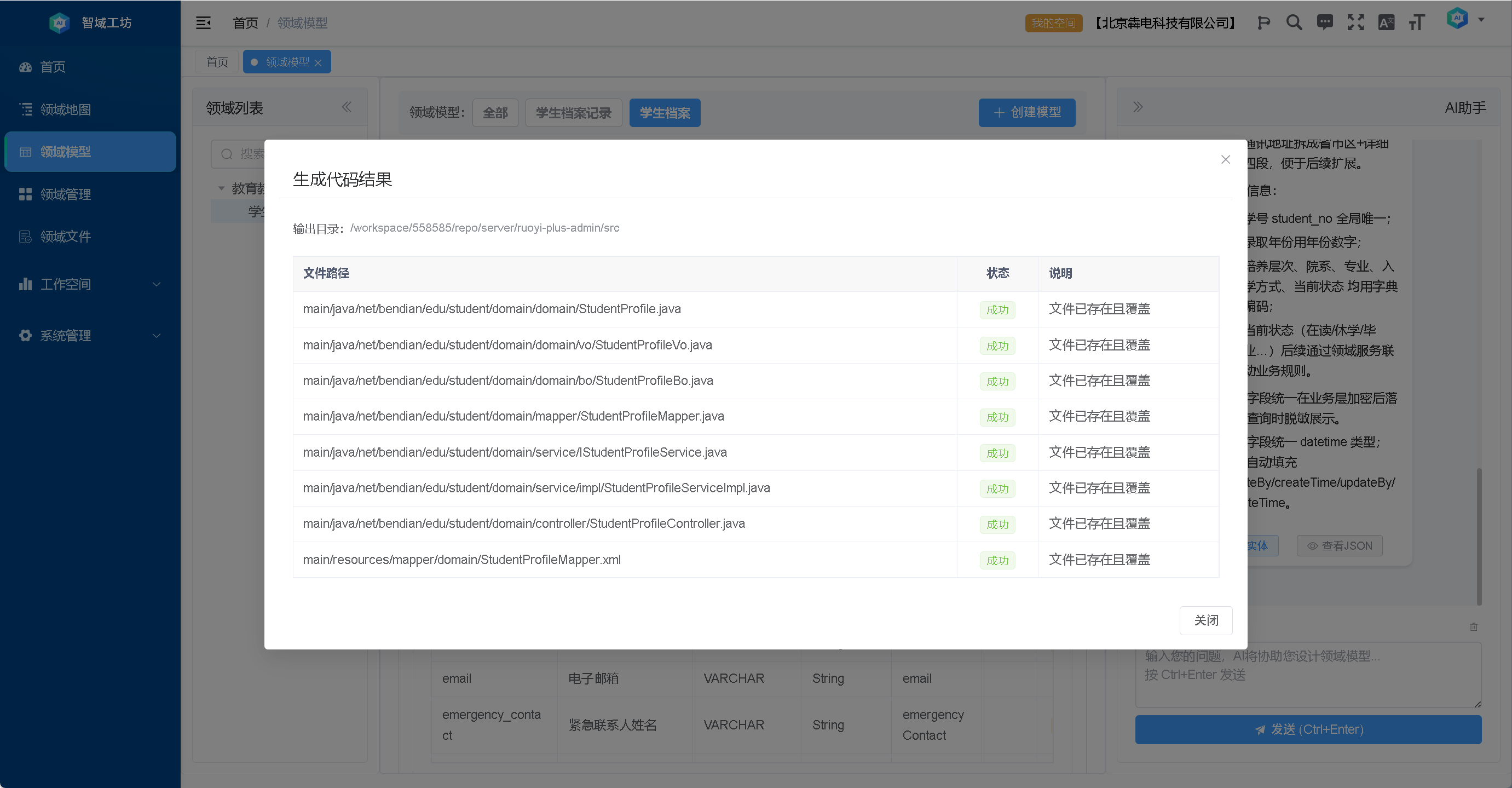Open the font size adjust icon

pos(1416,23)
